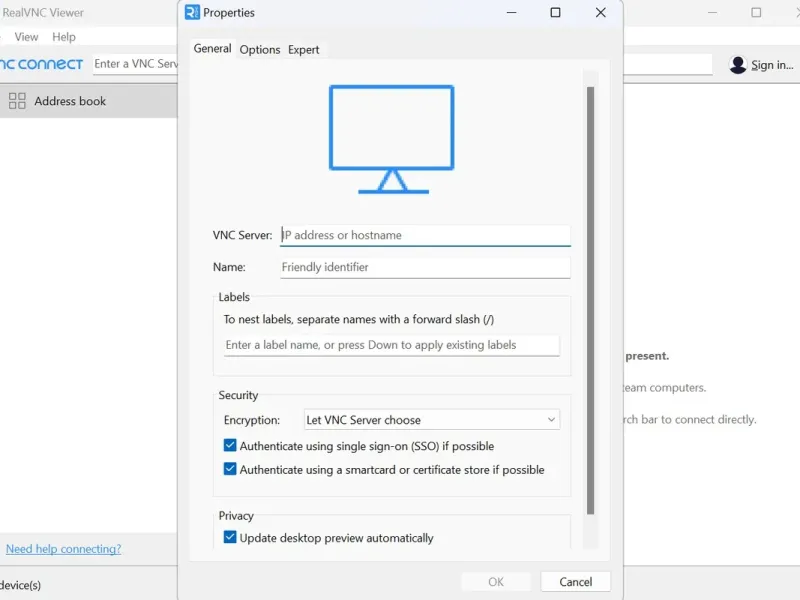Switch to the General tab
Screen dimensions: 800x600
click(212, 48)
